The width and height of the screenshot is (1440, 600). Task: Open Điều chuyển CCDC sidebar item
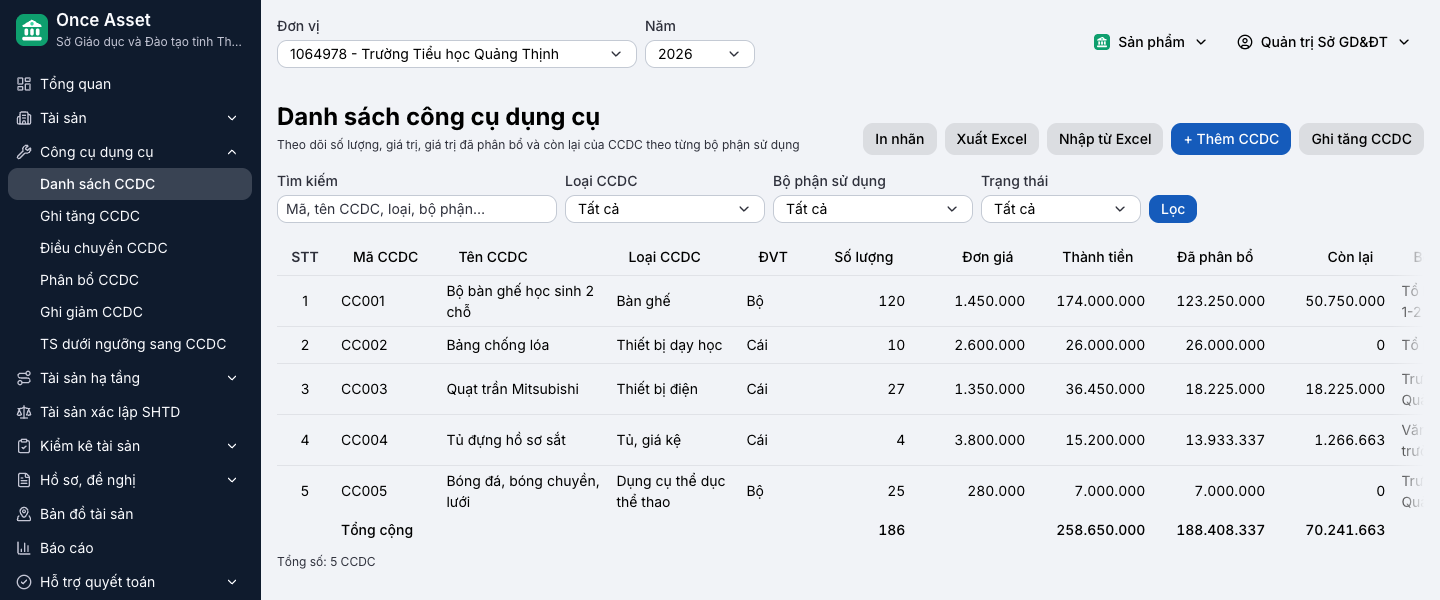tap(130, 248)
